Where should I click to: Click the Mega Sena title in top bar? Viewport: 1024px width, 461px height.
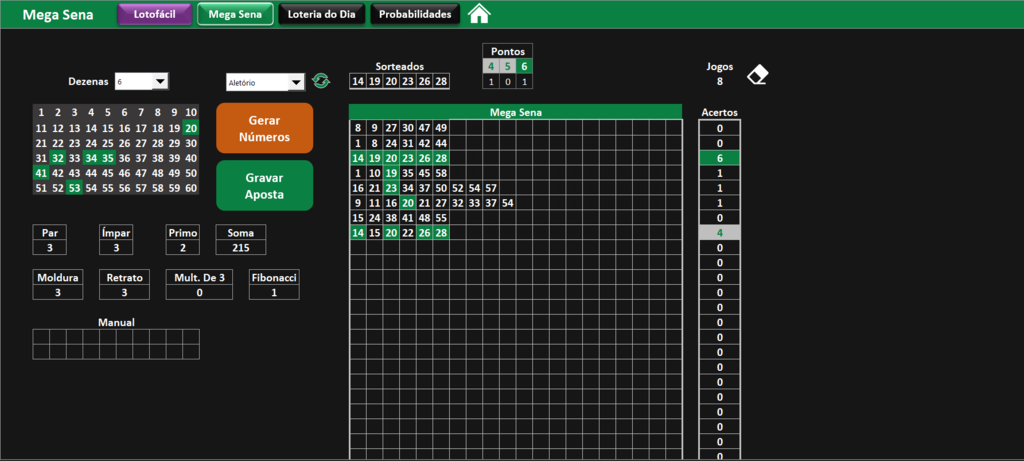coord(58,14)
